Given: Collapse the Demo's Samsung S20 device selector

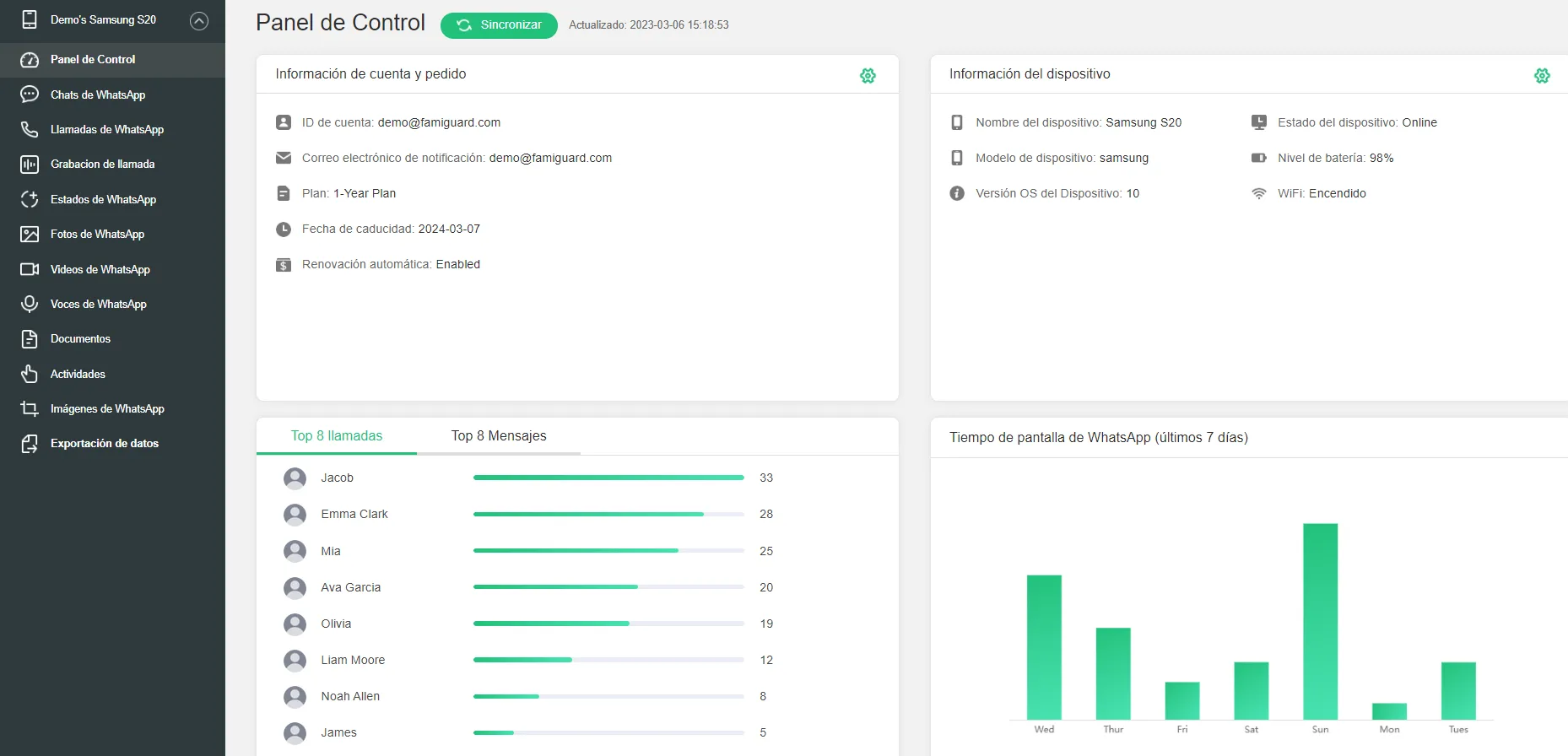Looking at the screenshot, I should pyautogui.click(x=199, y=21).
